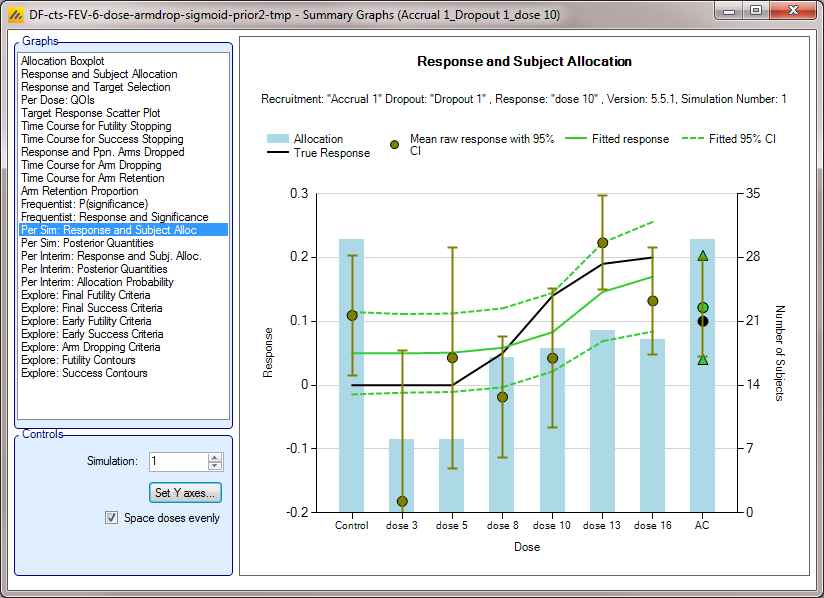The height and width of the screenshot is (598, 824).
Task: Toggle Space doses evenly checkbox
Action: (x=112, y=518)
